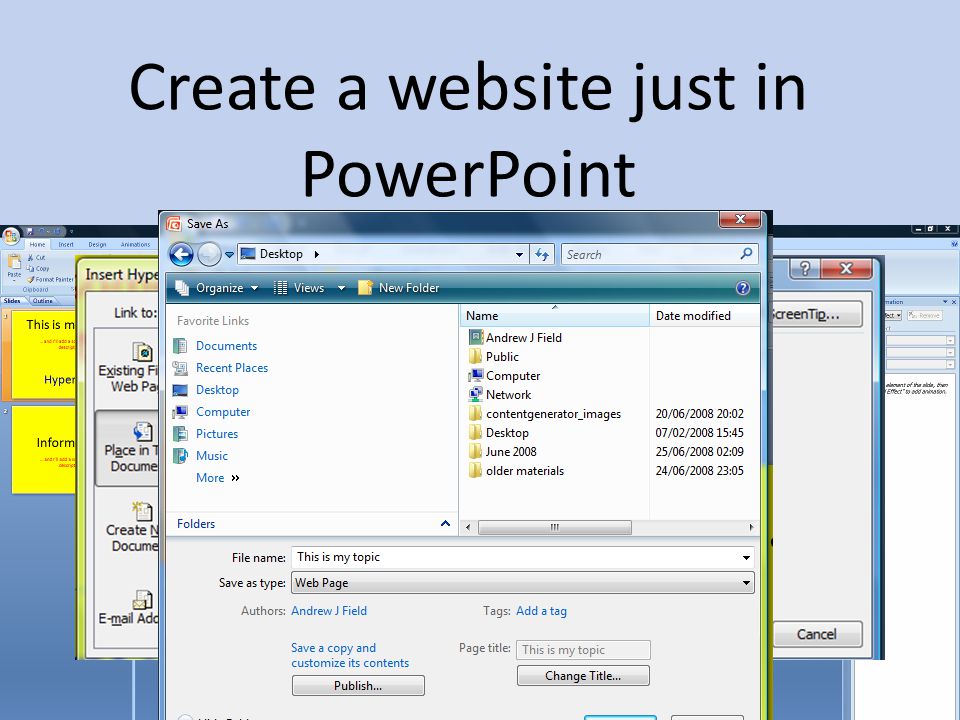The width and height of the screenshot is (960, 720).
Task: Click the blue Help icon in Save As toolbar
Action: (x=743, y=288)
